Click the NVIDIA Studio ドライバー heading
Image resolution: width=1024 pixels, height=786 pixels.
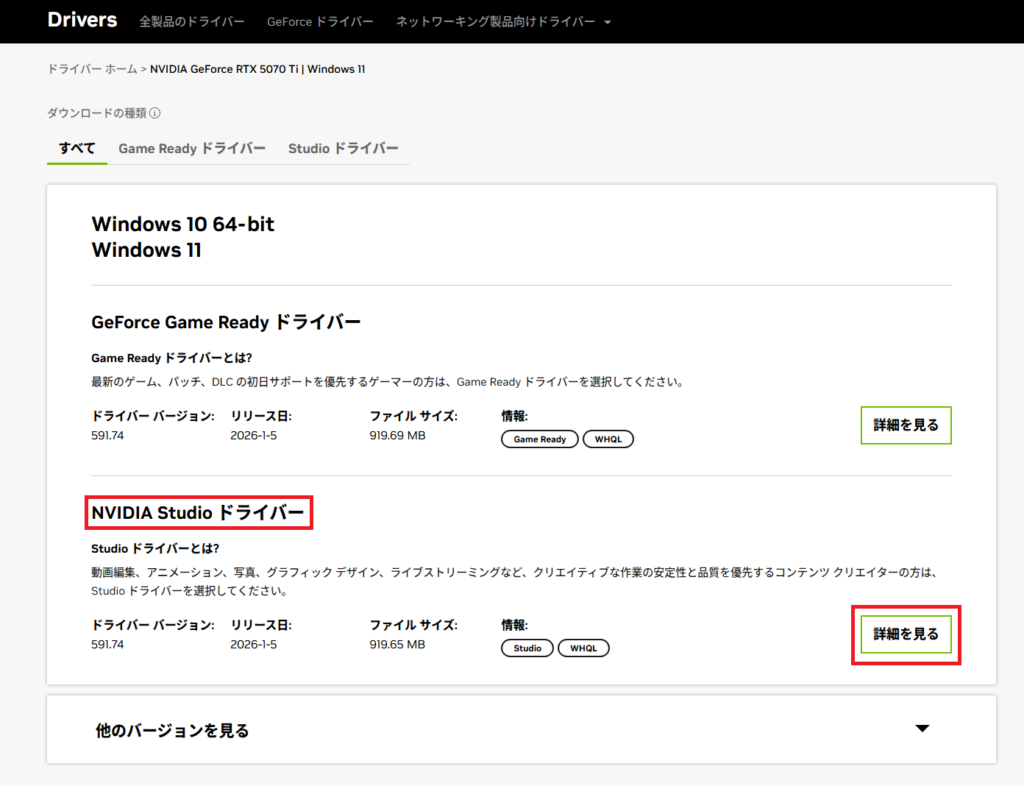pos(198,513)
